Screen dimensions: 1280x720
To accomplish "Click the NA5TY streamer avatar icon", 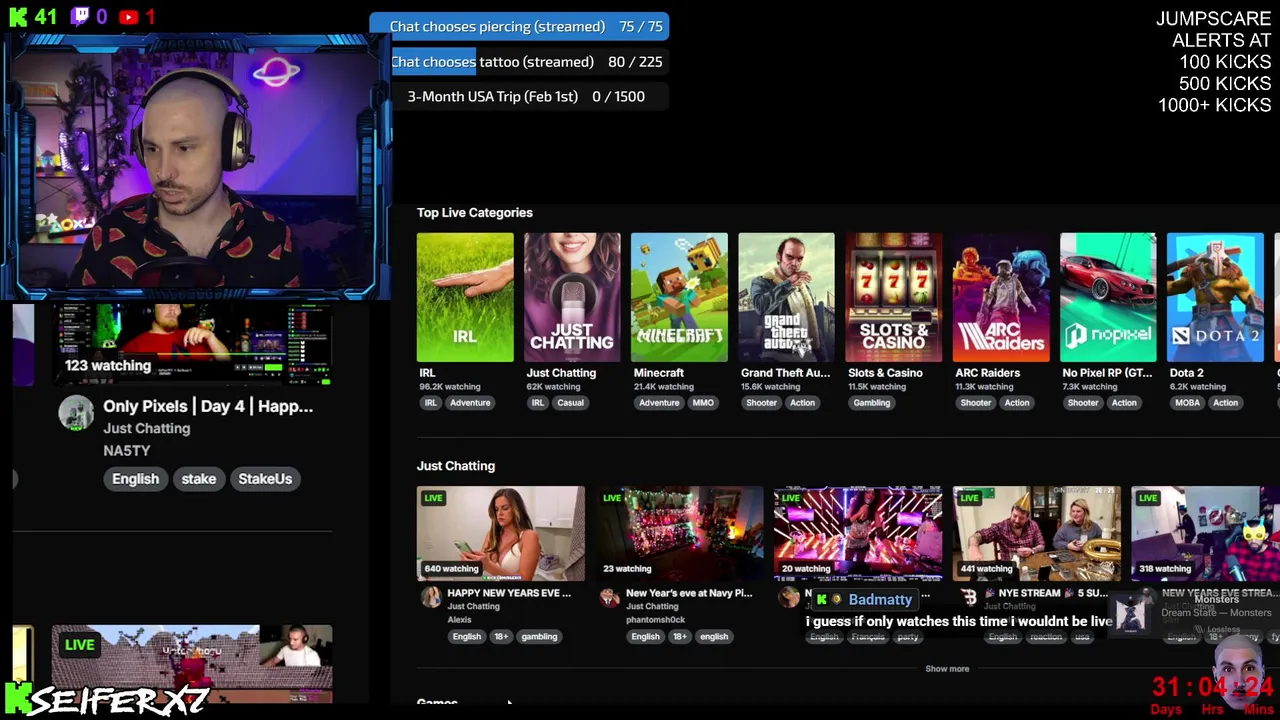I will pos(76,412).
